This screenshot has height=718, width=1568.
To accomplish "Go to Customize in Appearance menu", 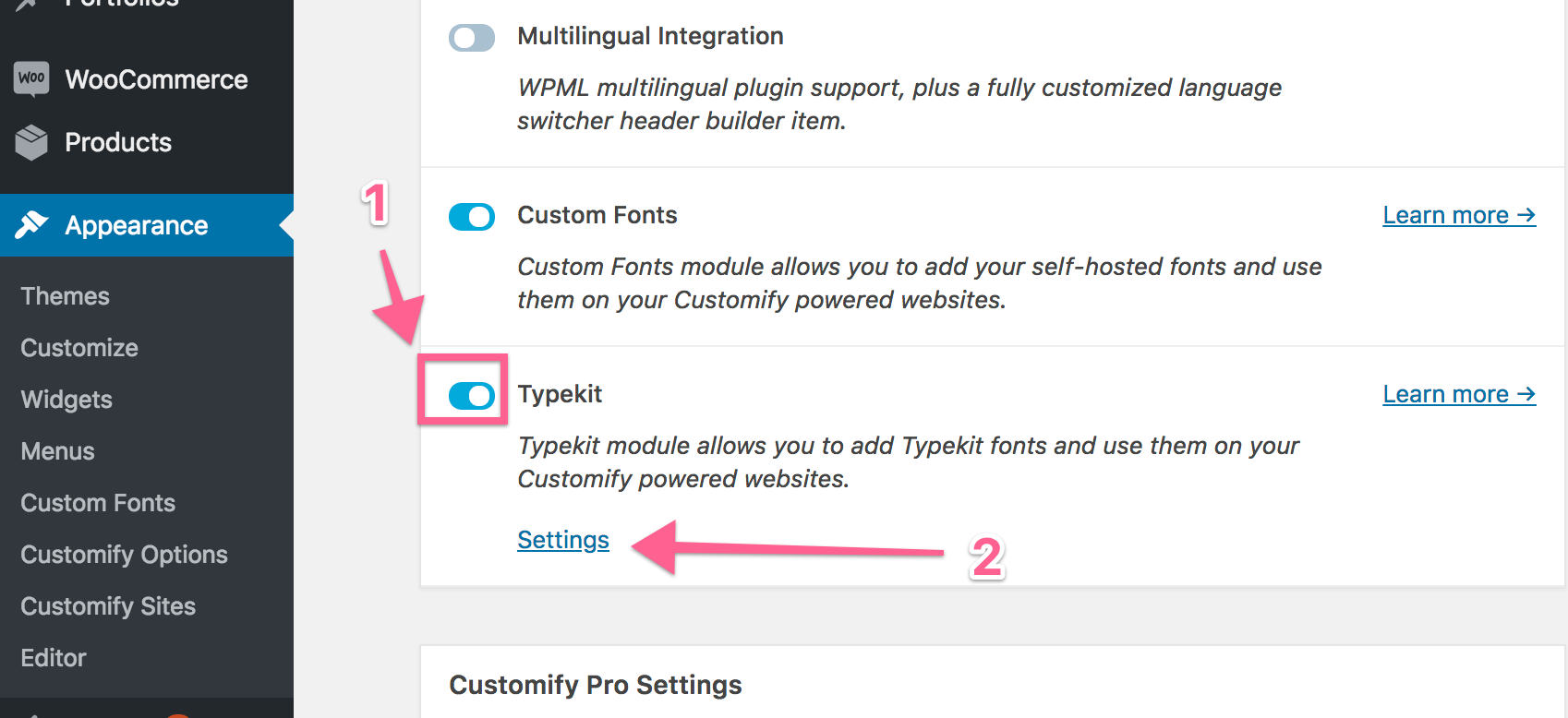I will pyautogui.click(x=79, y=348).
